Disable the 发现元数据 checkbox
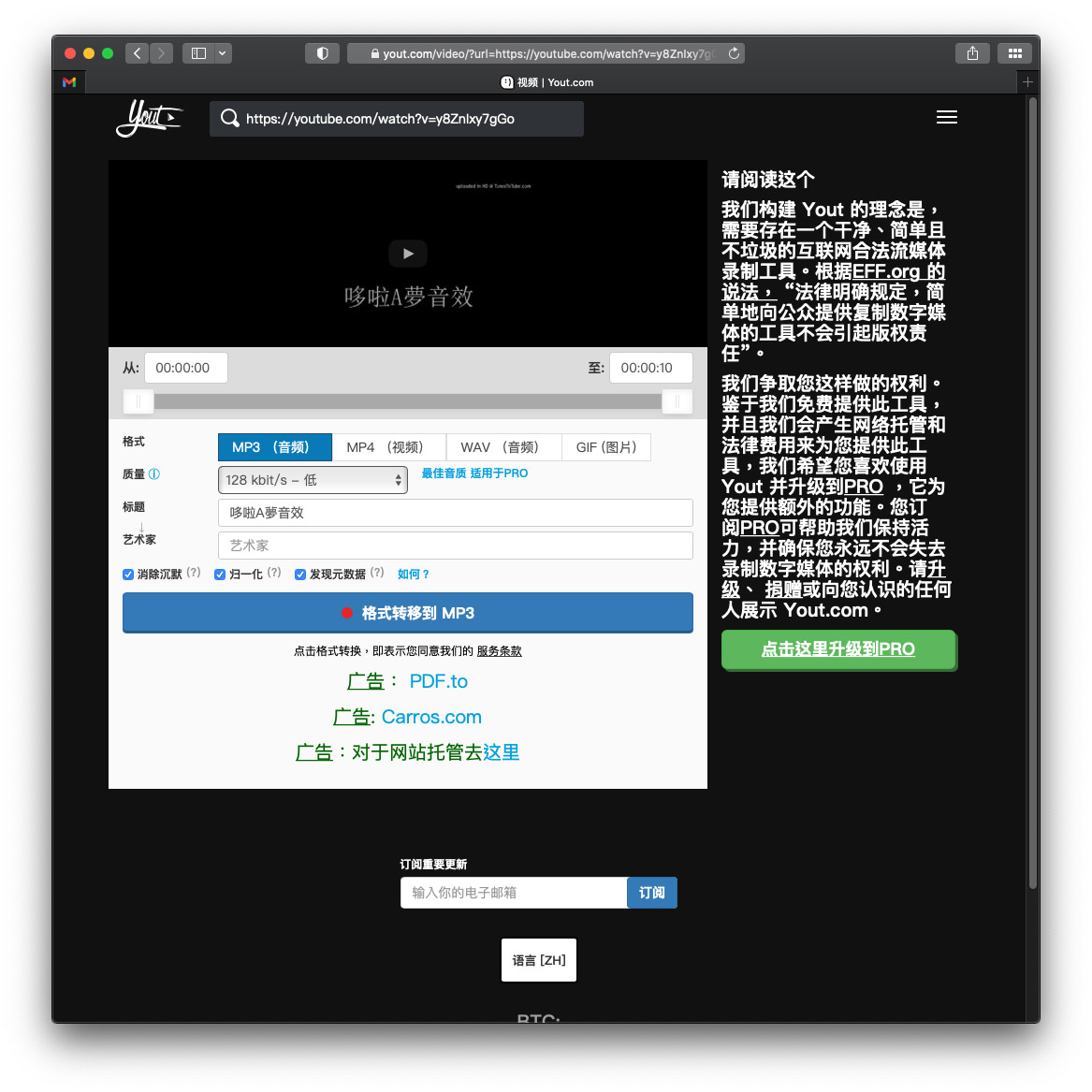Image resolution: width=1092 pixels, height=1092 pixels. click(x=300, y=575)
